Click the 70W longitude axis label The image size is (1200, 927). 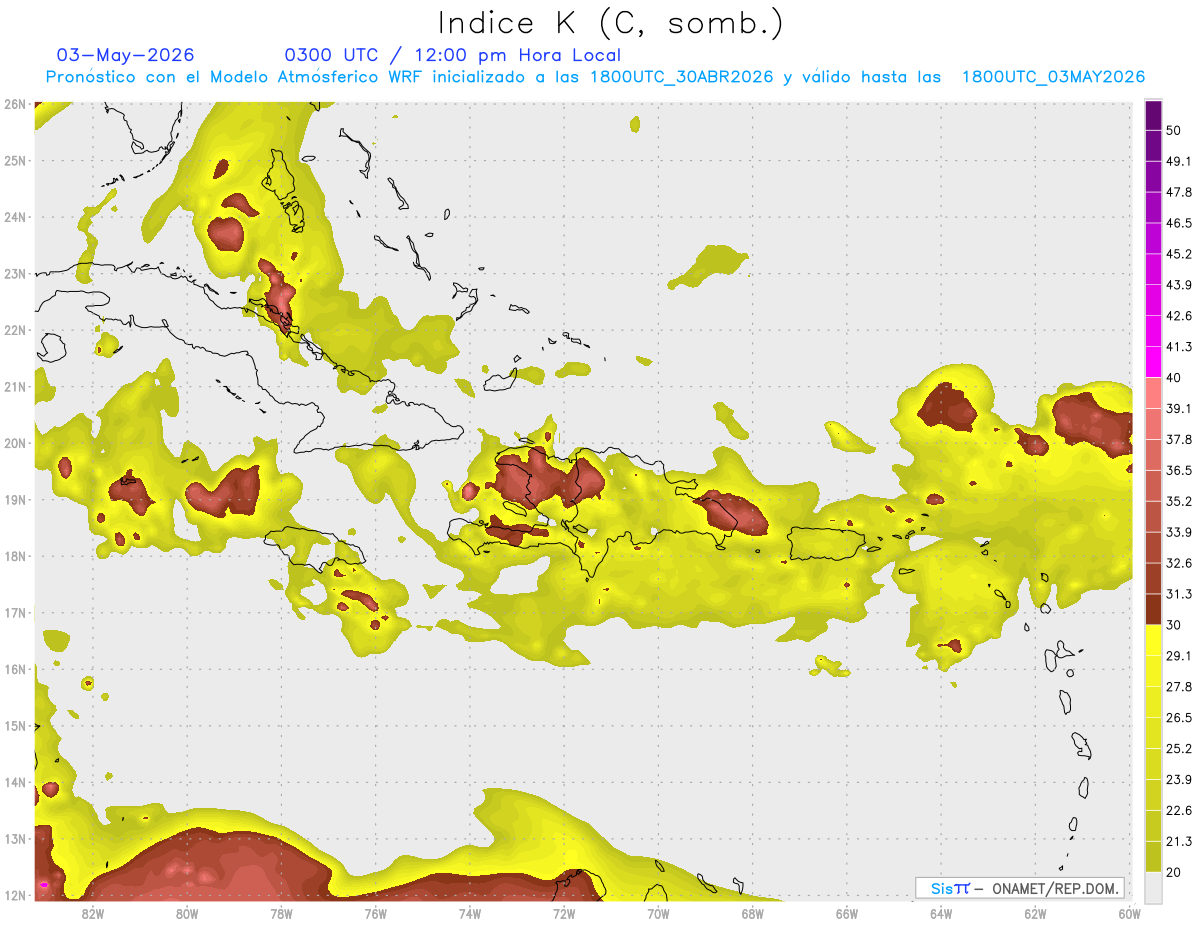click(x=658, y=913)
